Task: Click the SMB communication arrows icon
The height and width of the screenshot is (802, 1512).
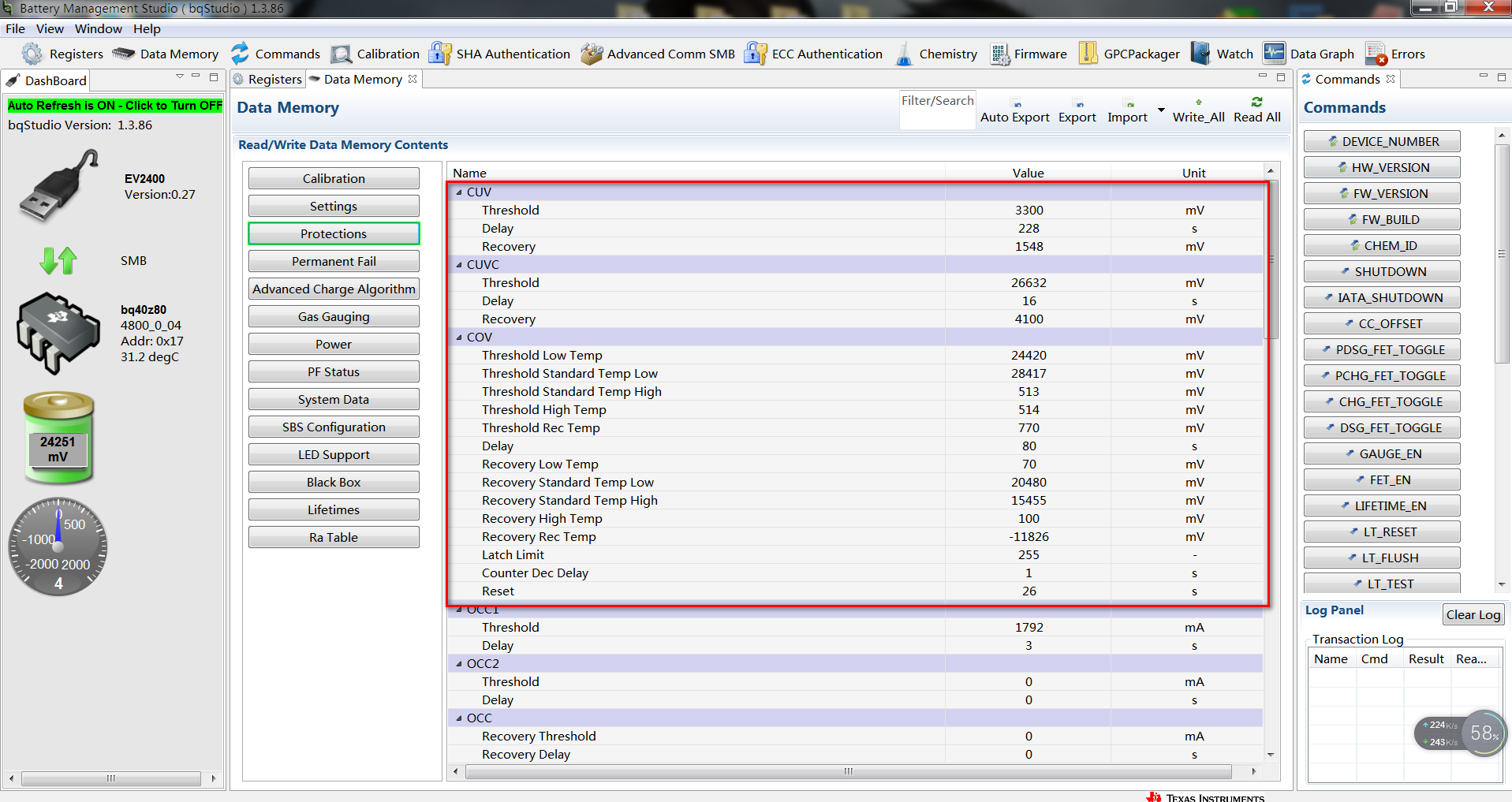Action: click(x=58, y=260)
